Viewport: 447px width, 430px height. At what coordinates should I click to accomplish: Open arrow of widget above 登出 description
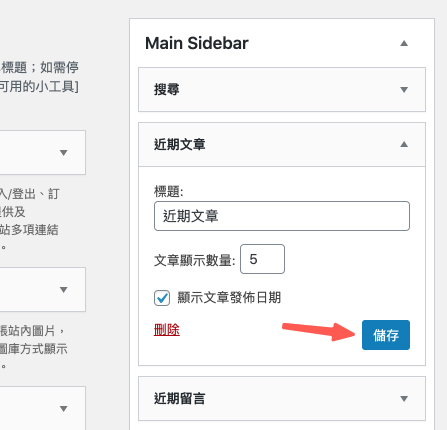pos(63,153)
